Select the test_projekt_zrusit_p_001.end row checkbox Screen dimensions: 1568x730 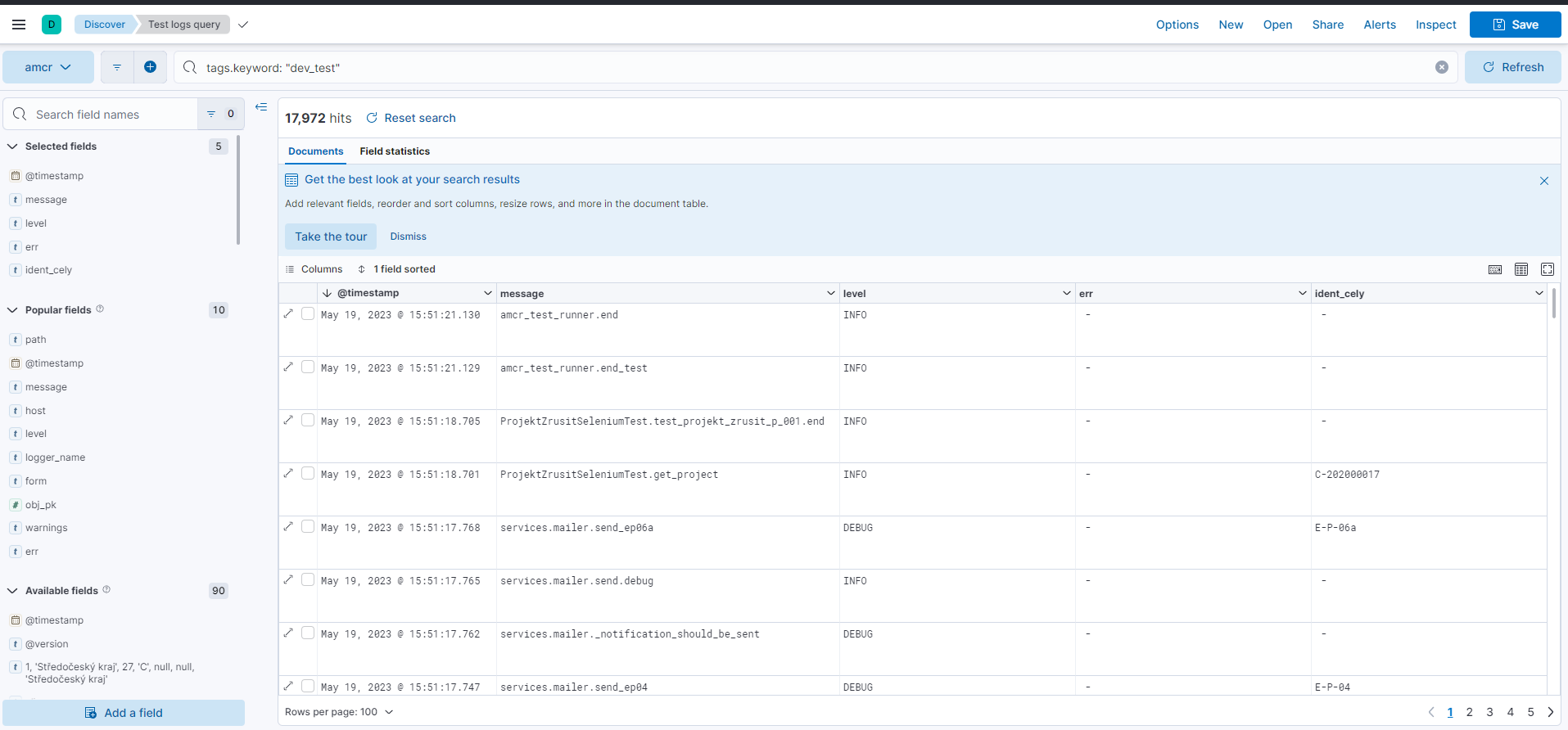pos(308,420)
